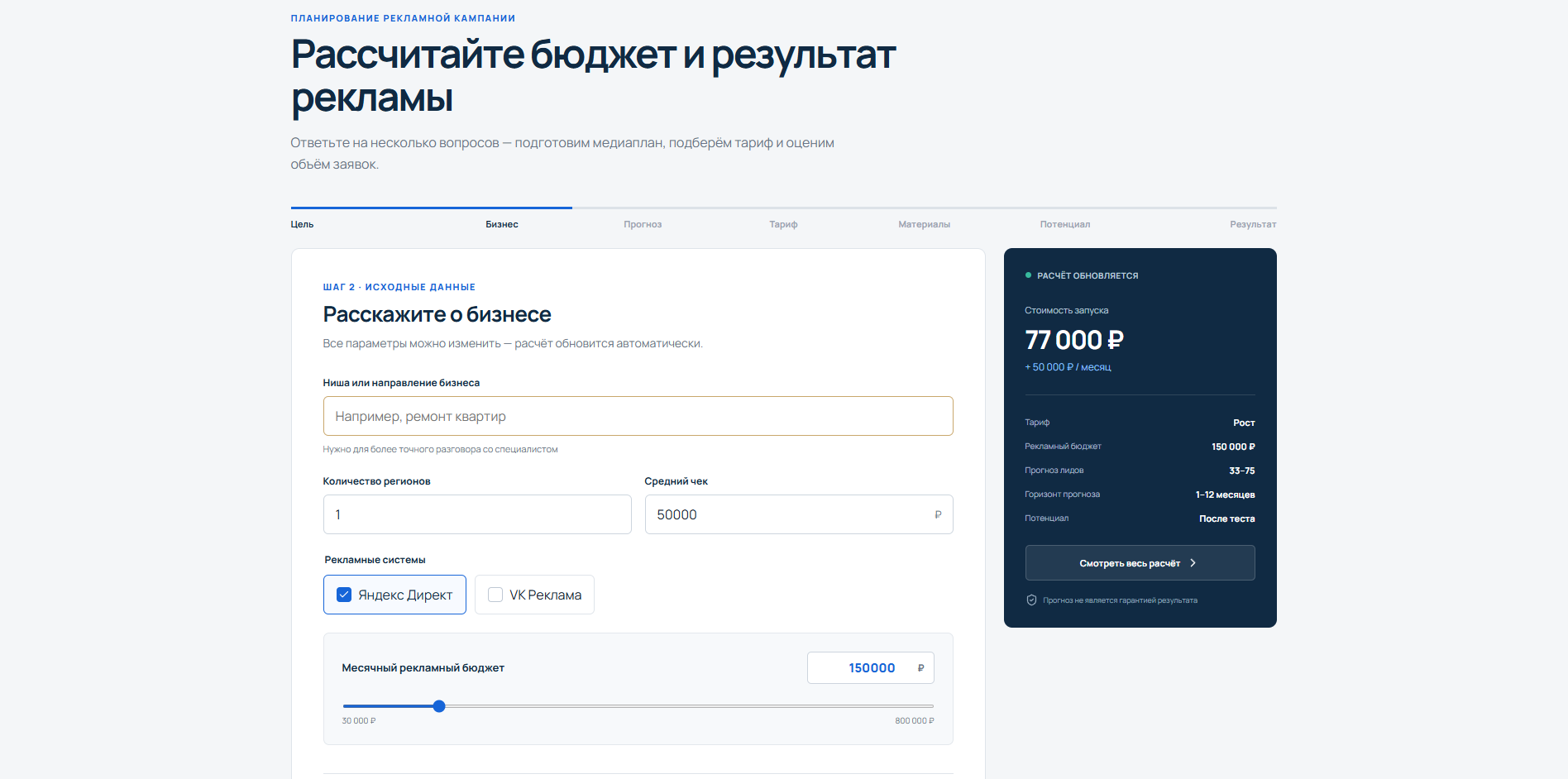Click the slider track near 800 000 ₽
Screen dimensions: 1568x779
(x=925, y=706)
